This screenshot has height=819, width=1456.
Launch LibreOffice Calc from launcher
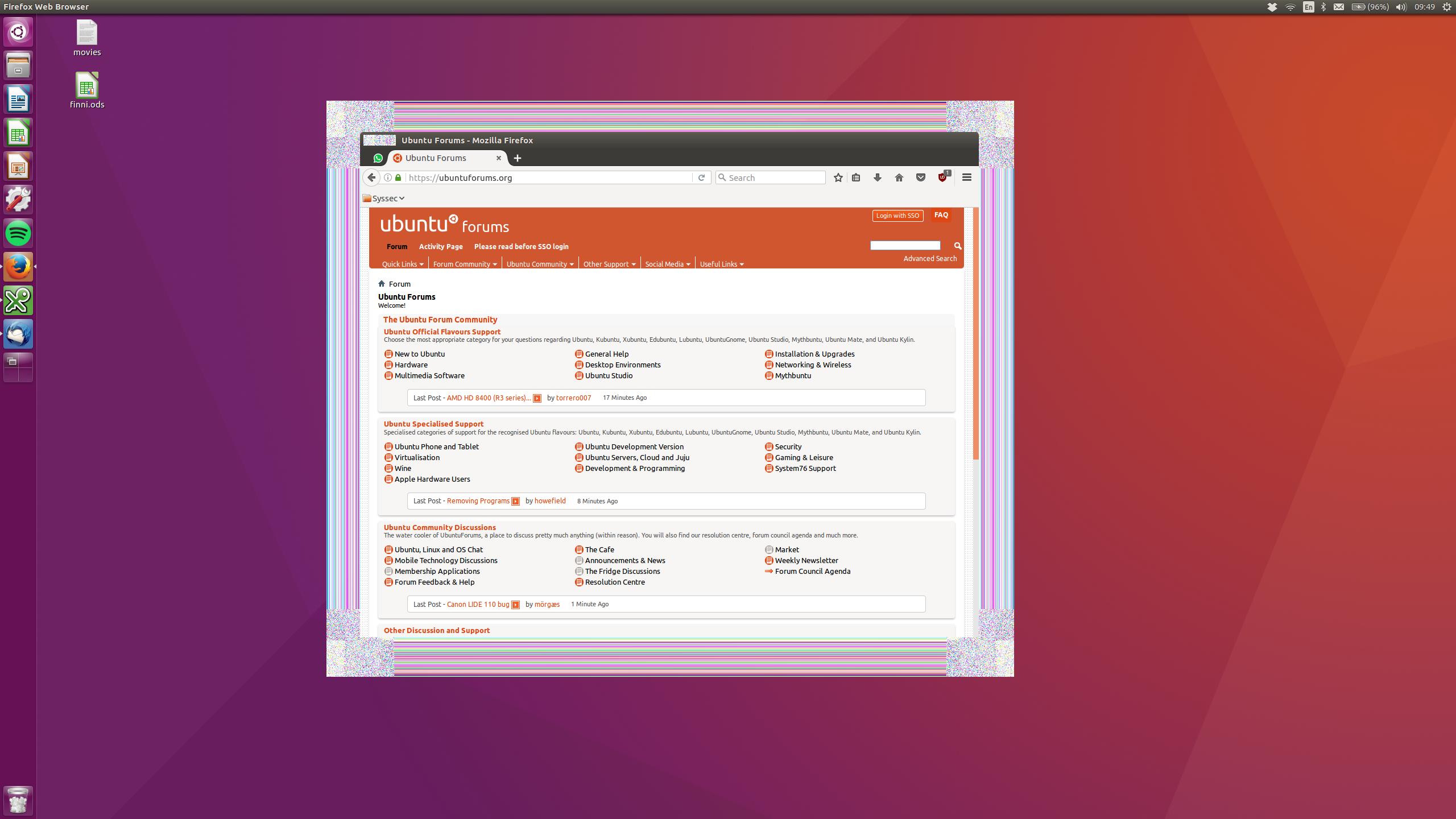pos(18,133)
